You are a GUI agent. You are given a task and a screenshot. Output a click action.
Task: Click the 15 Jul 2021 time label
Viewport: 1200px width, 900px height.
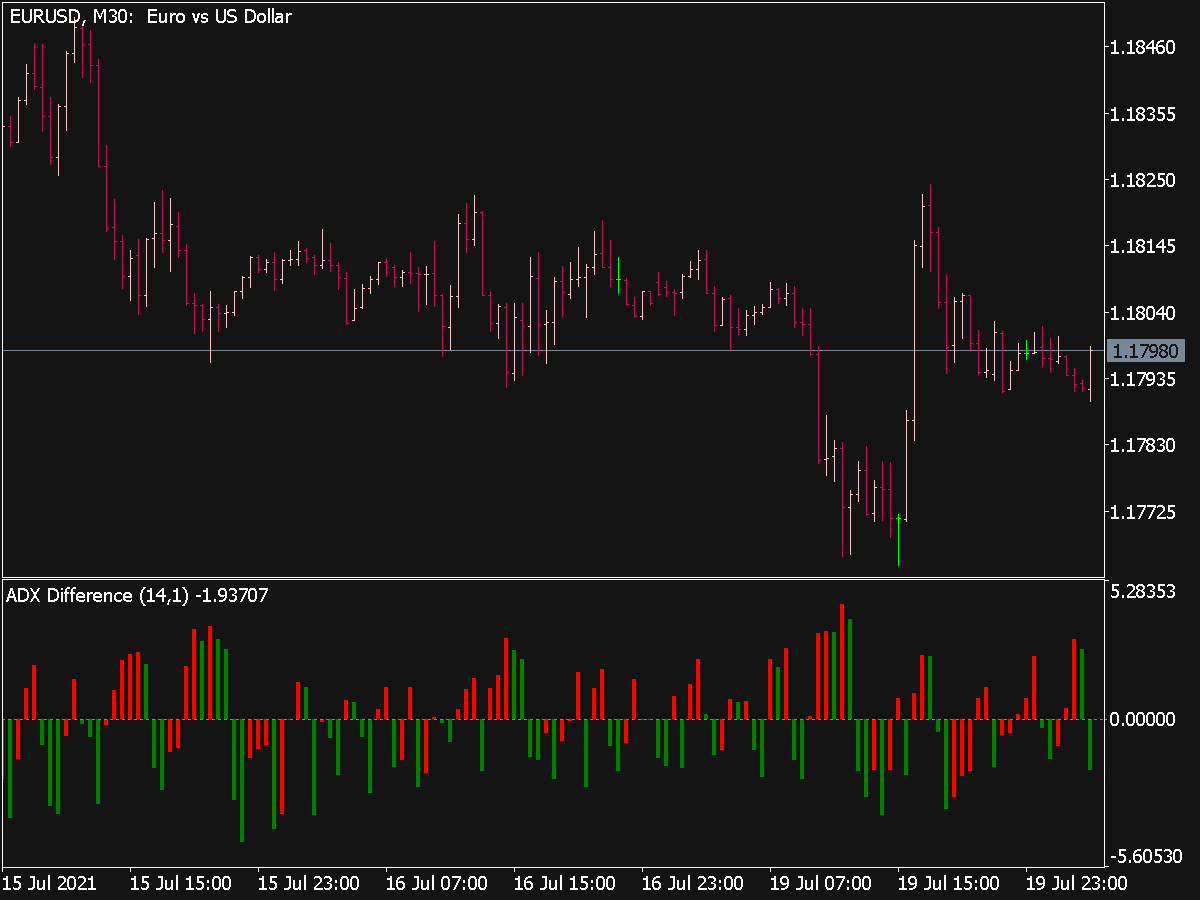click(x=49, y=883)
